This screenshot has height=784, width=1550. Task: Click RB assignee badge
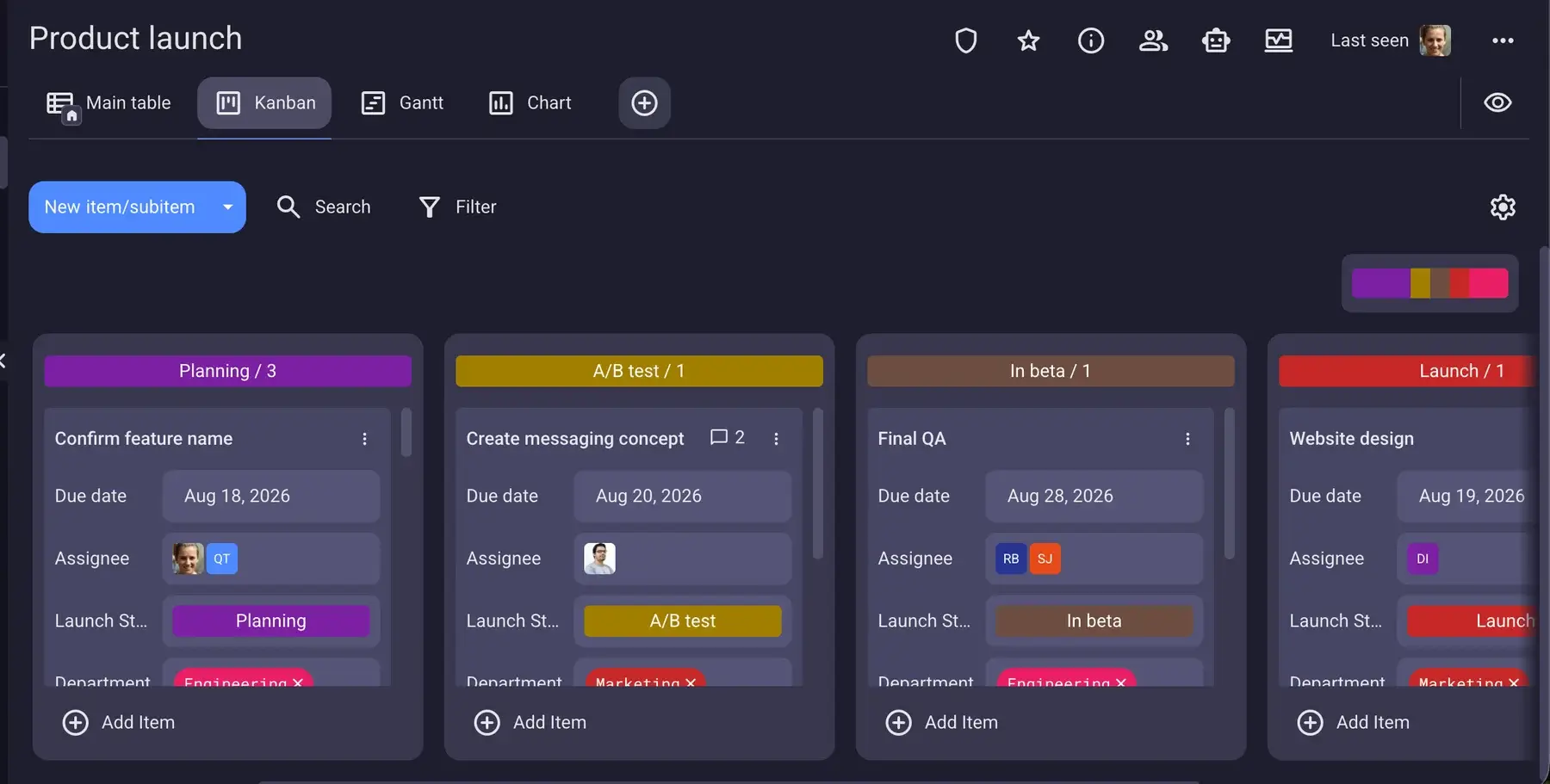(1011, 559)
